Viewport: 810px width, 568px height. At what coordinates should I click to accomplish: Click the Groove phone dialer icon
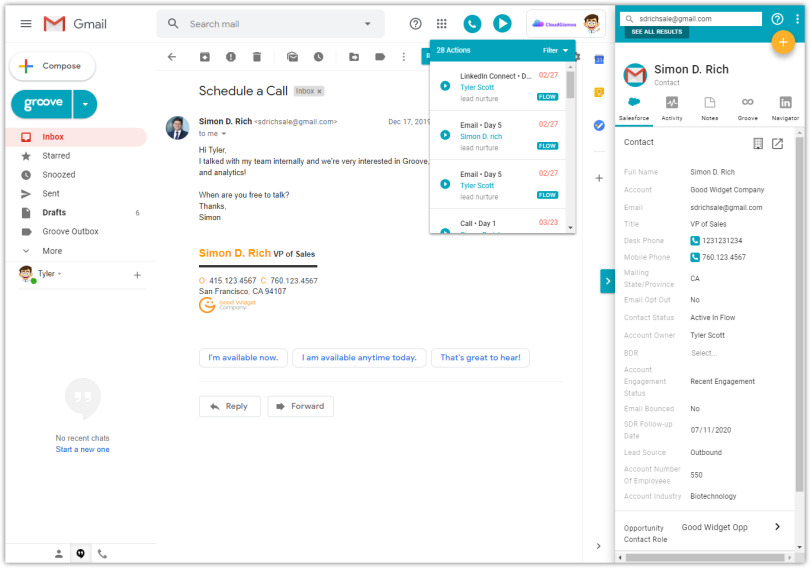(x=472, y=24)
